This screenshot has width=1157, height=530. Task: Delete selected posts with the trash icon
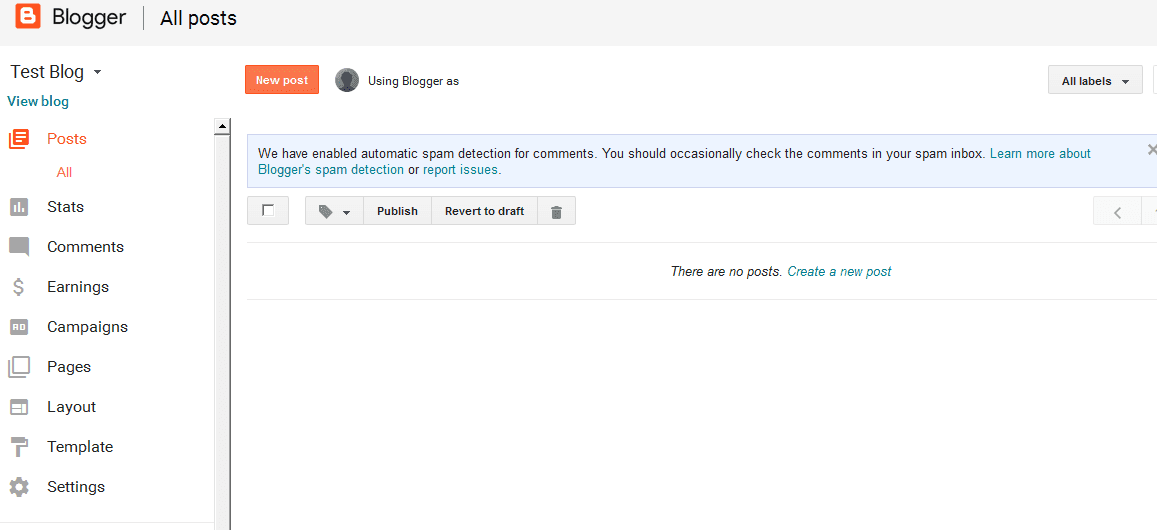pyautogui.click(x=556, y=211)
